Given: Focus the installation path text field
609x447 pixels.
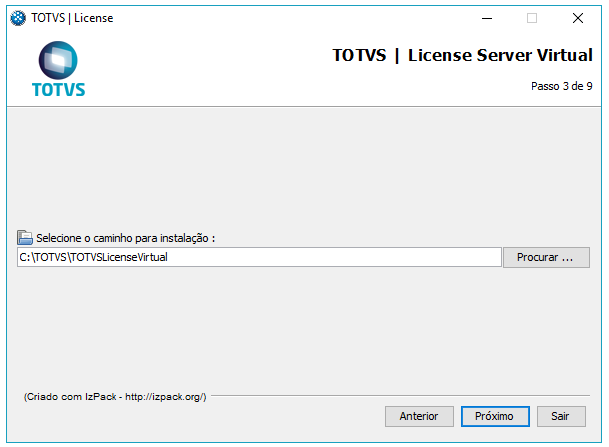Looking at the screenshot, I should [258, 258].
